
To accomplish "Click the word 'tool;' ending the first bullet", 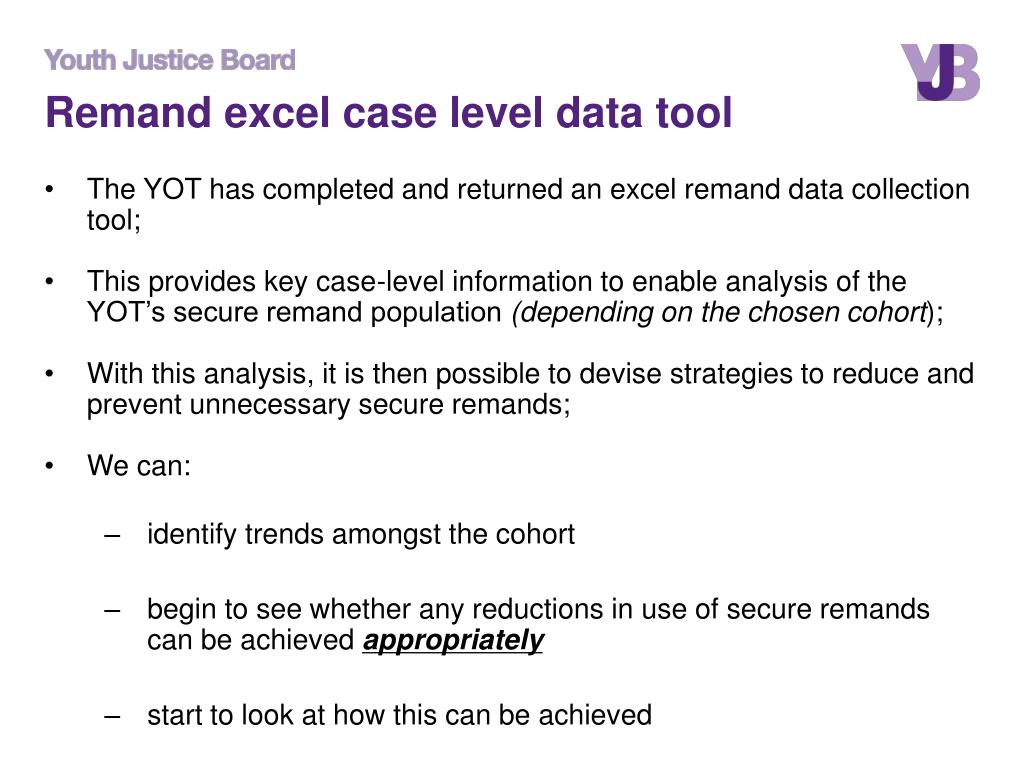I will click(114, 221).
